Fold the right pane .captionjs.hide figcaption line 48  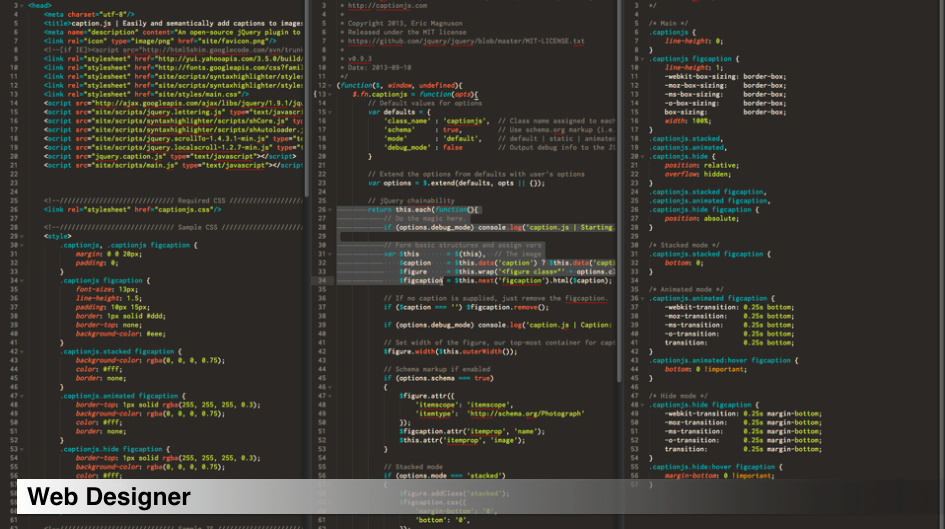pyautogui.click(x=642, y=405)
